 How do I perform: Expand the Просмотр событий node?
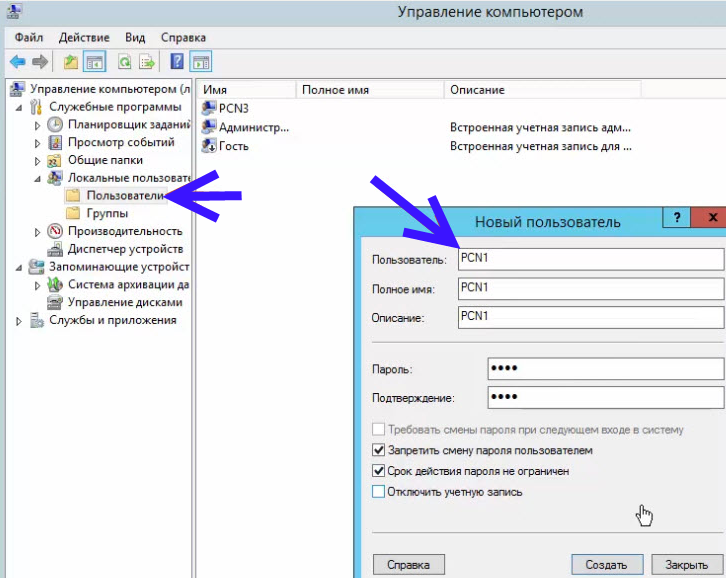coord(38,143)
